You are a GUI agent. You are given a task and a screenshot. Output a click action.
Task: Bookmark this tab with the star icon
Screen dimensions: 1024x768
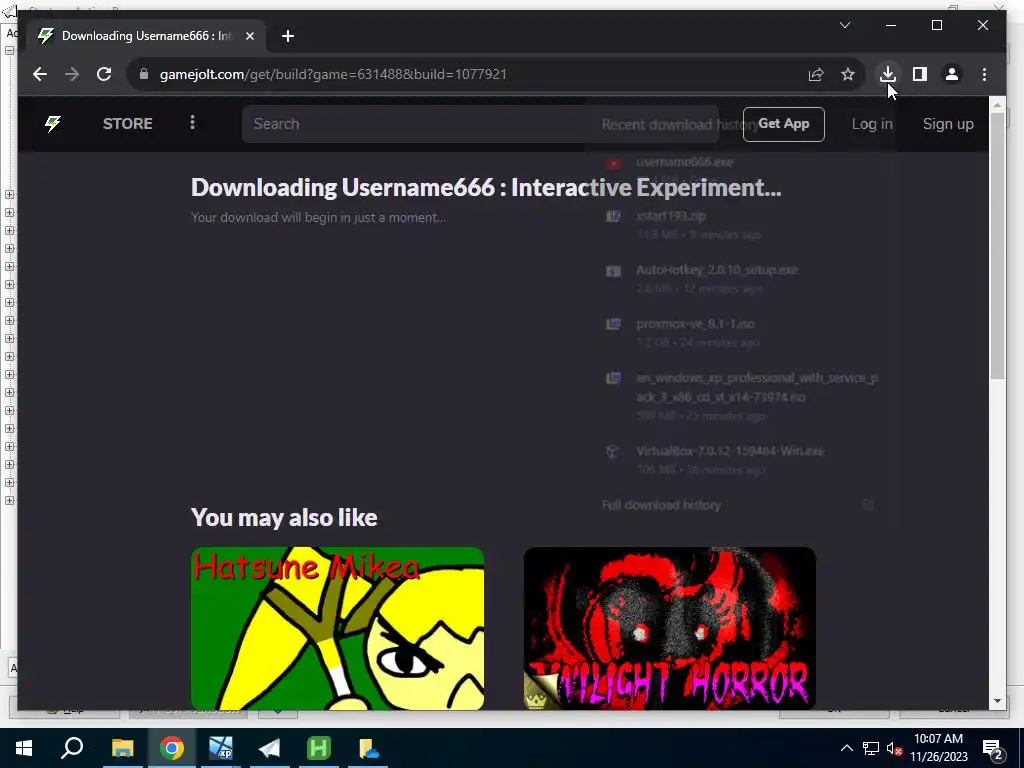coord(848,74)
